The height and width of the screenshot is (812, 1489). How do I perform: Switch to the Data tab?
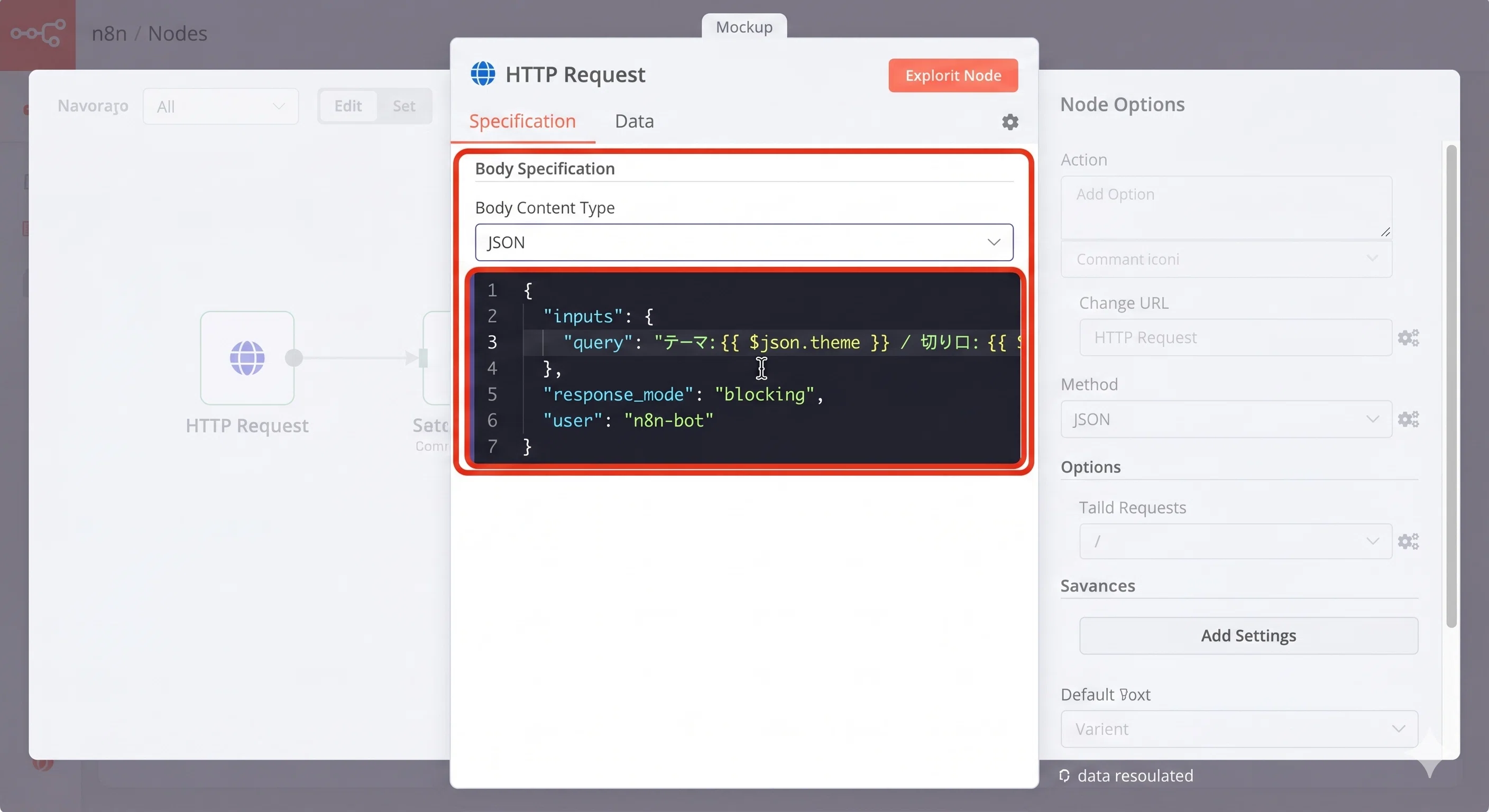click(x=634, y=122)
